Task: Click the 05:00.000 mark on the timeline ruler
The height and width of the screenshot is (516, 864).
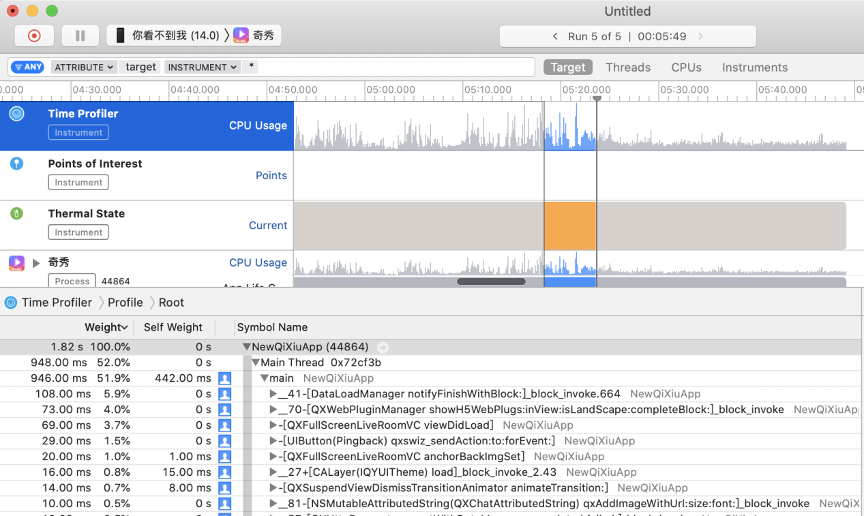Action: tap(391, 90)
